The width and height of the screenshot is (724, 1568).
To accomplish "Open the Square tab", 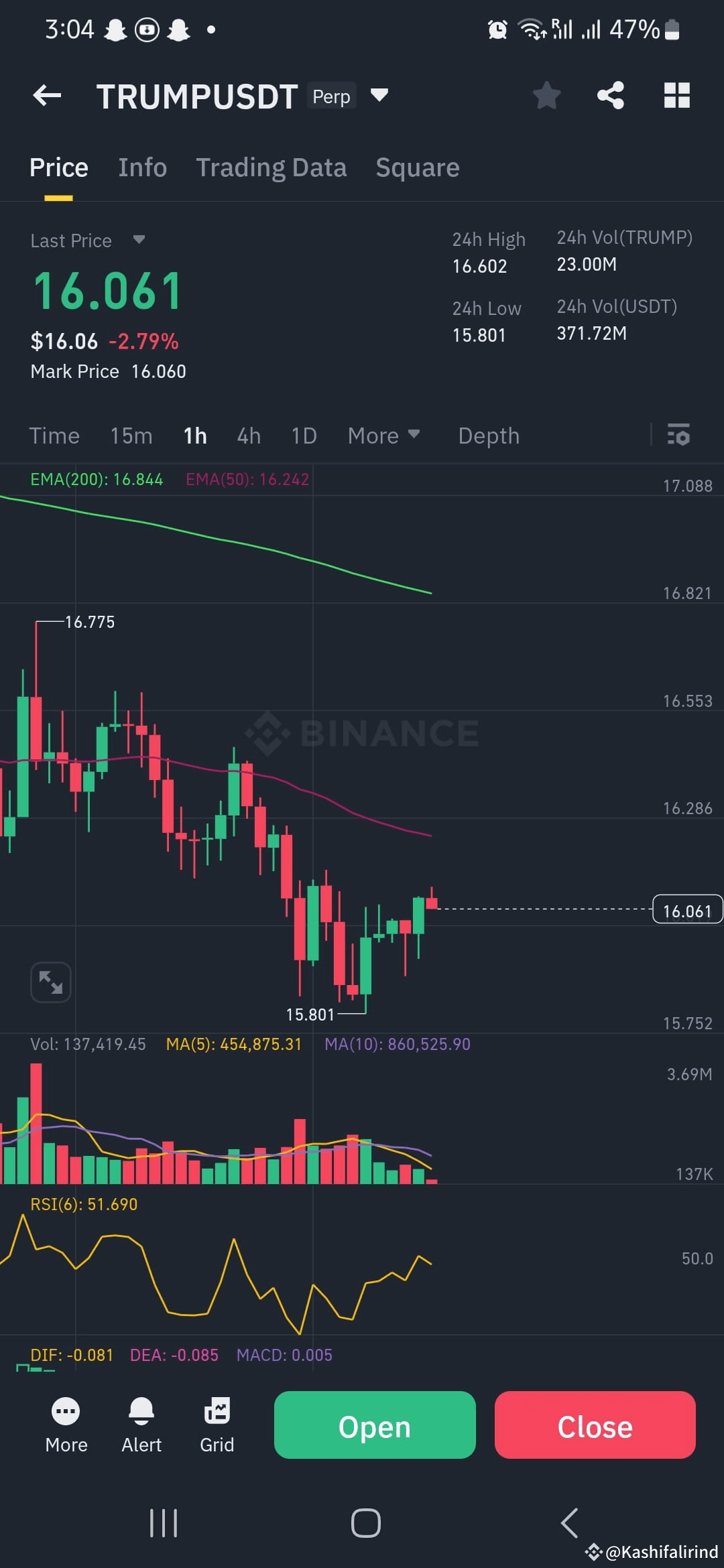I will 417,168.
